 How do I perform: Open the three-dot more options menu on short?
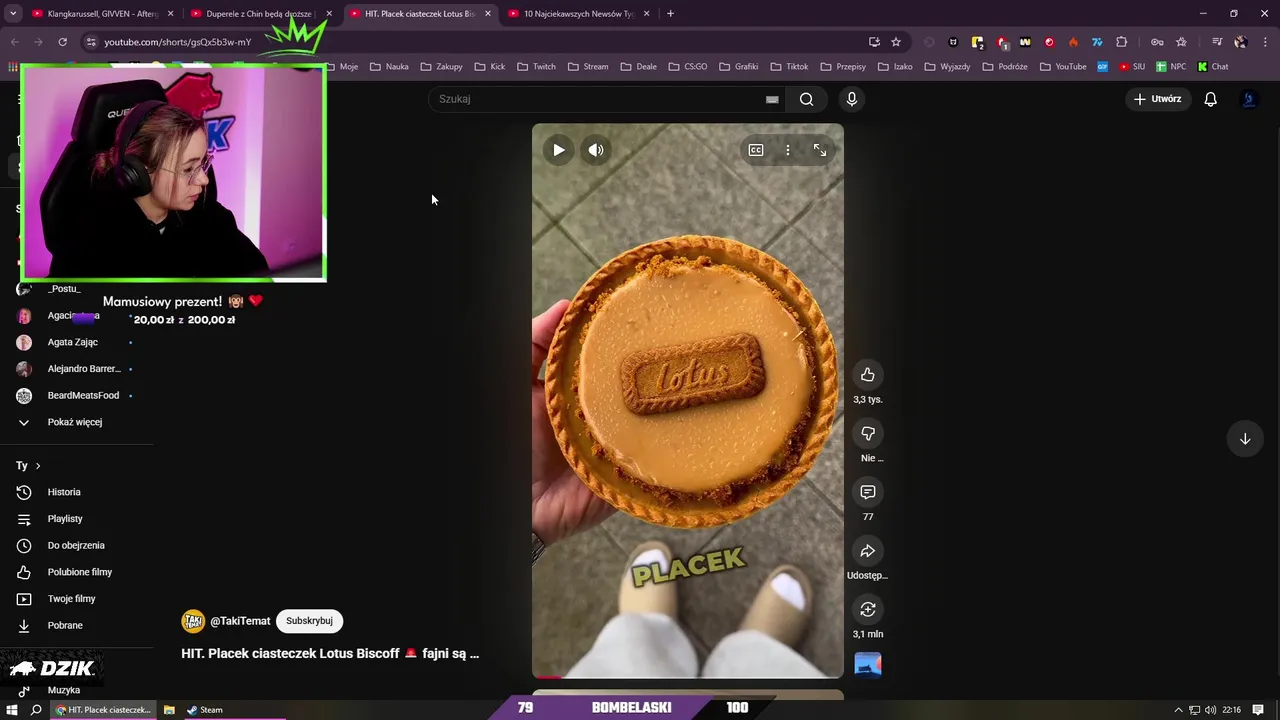(788, 150)
